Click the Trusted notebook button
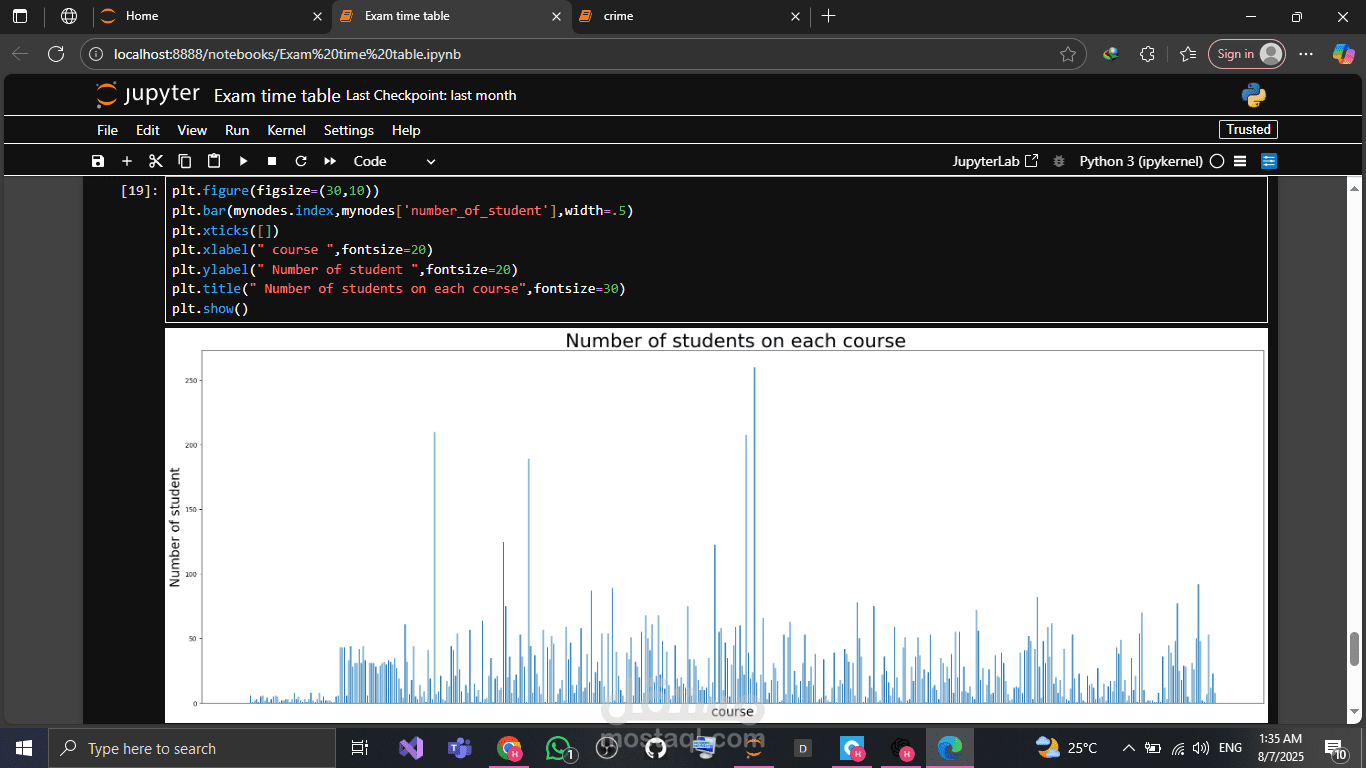The width and height of the screenshot is (1366, 768). [1248, 129]
